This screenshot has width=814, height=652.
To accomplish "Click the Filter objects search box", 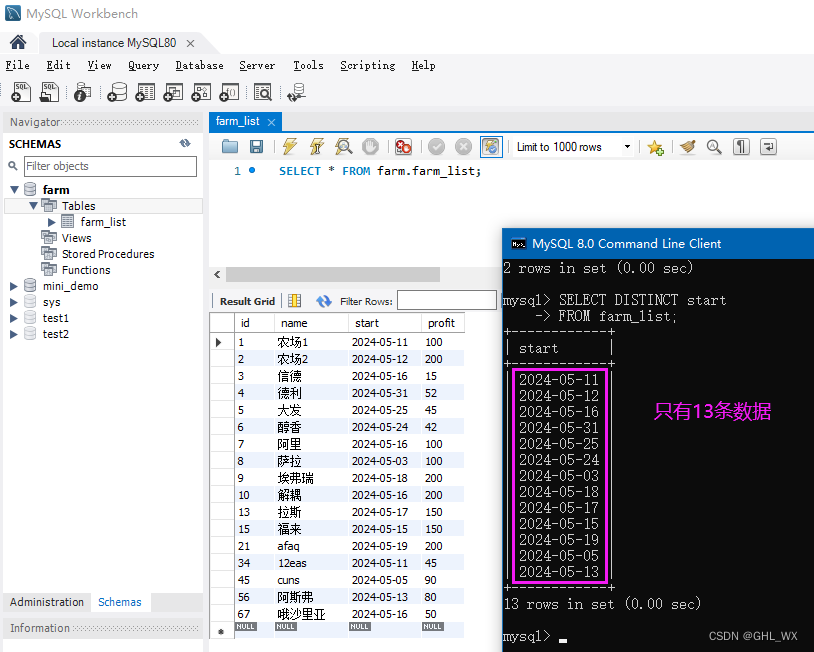I will click(x=110, y=166).
